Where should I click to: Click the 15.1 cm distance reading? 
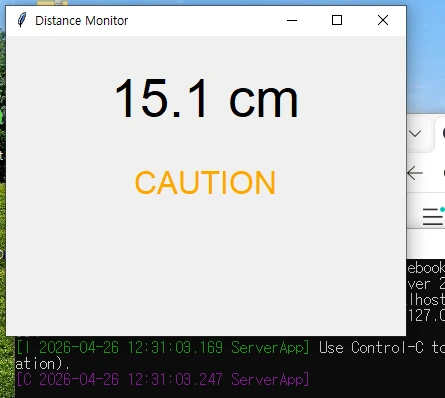click(x=206, y=98)
